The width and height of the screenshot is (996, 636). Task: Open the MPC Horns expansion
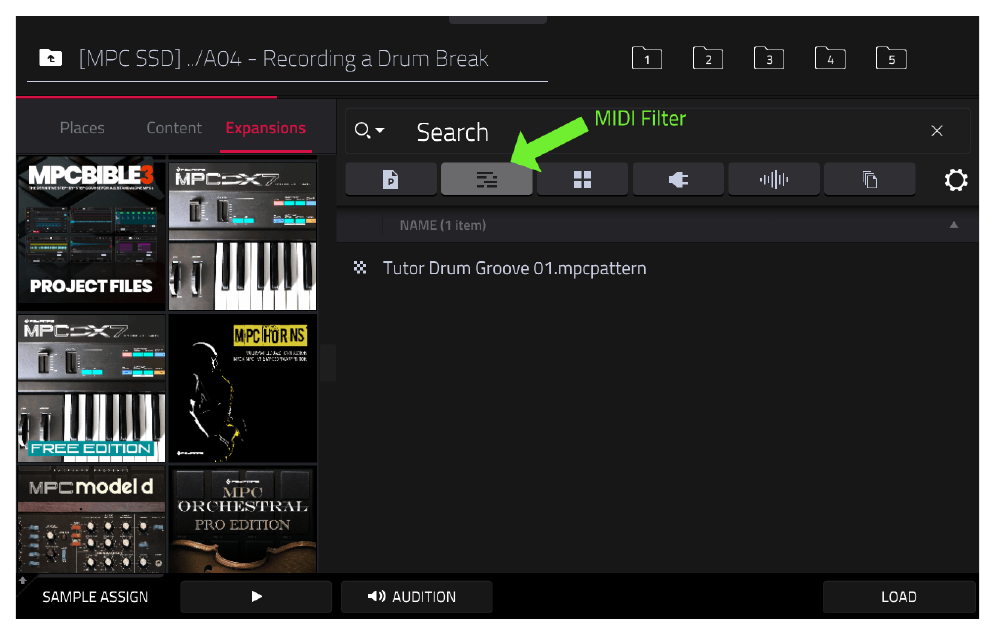point(243,388)
